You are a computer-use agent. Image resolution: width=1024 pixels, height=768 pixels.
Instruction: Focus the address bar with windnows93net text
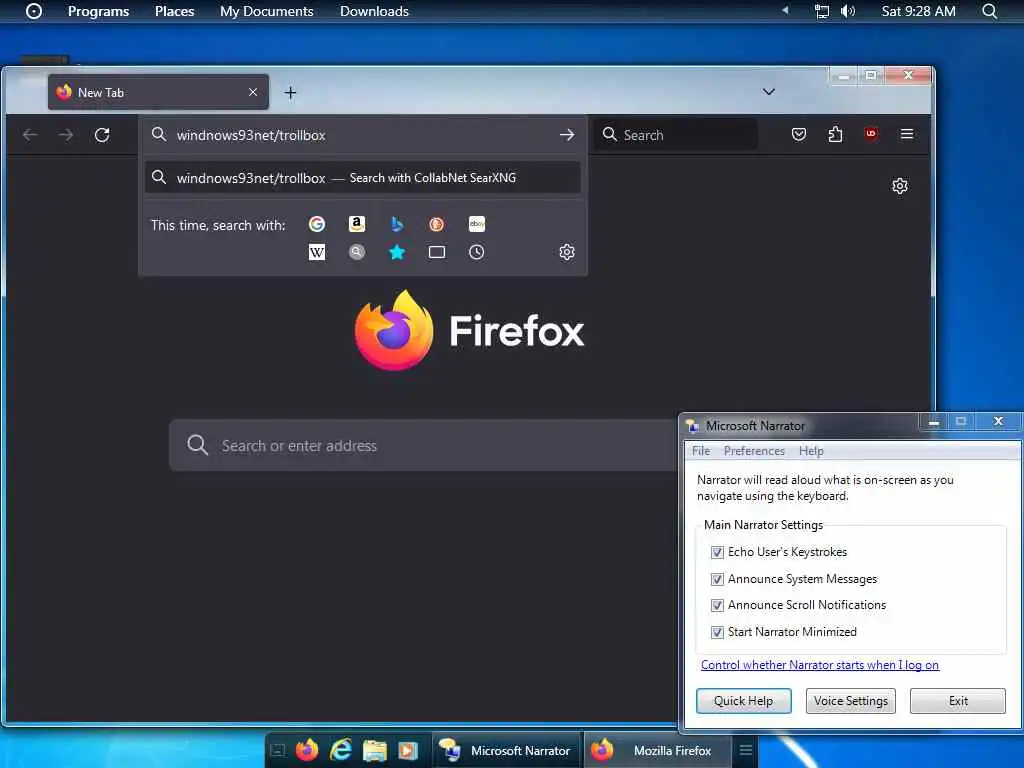(x=362, y=135)
